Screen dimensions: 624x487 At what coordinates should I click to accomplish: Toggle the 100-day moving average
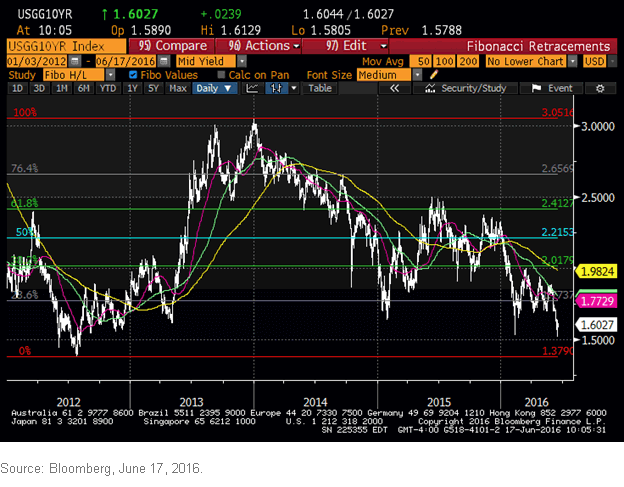(x=444, y=61)
